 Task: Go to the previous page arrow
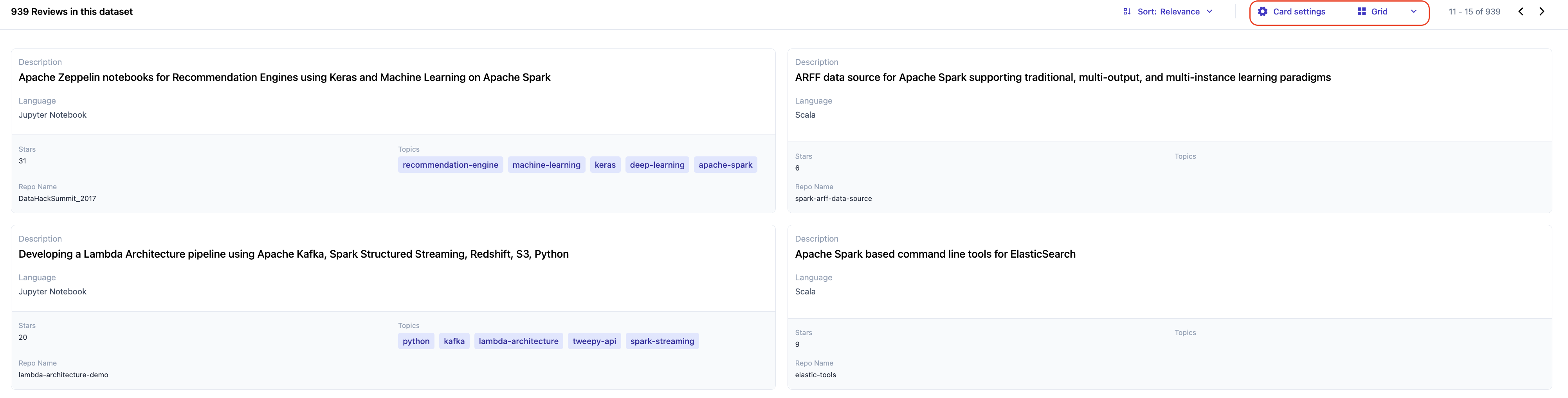tap(1521, 12)
